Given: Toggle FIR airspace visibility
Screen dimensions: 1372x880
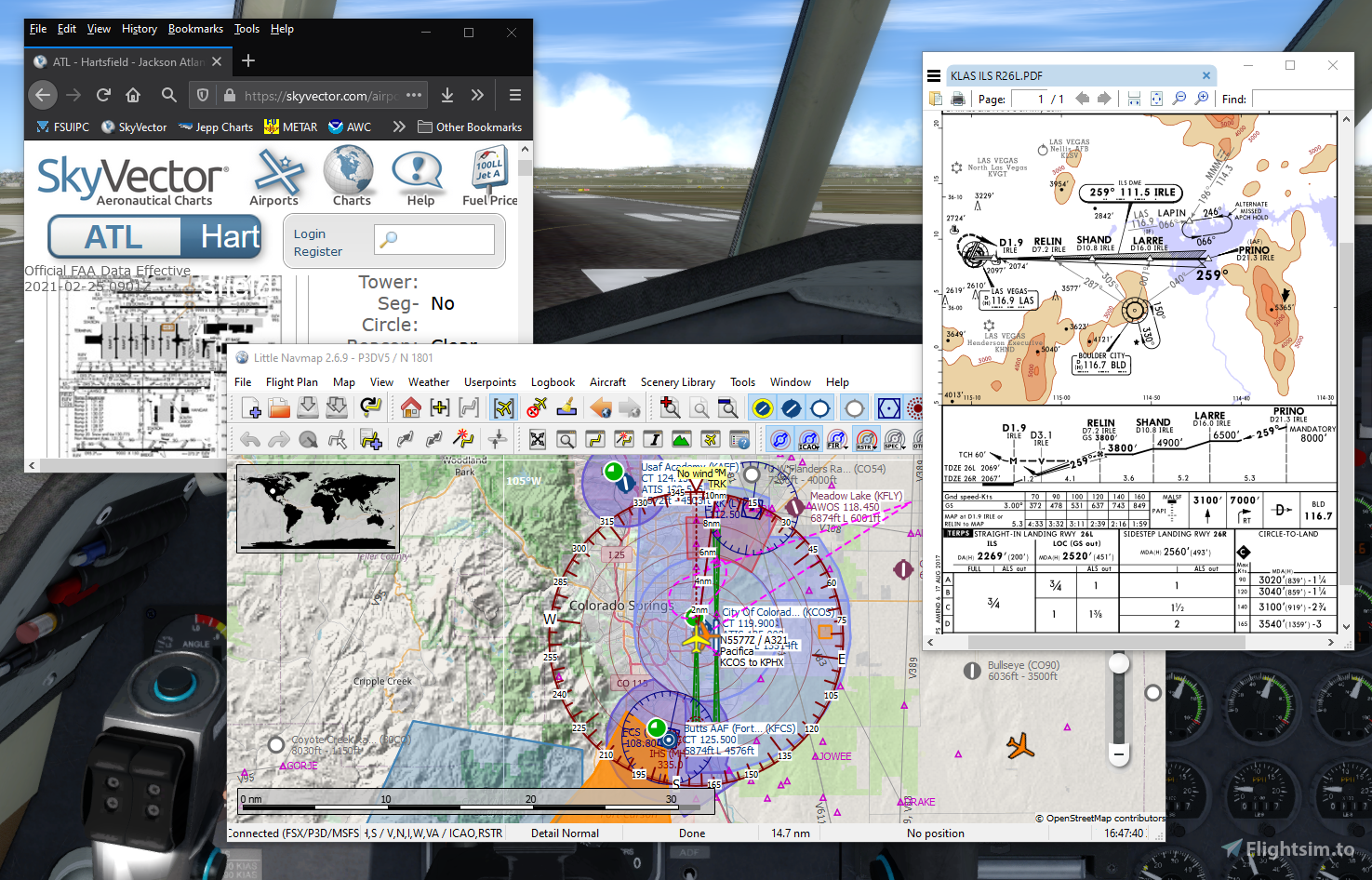Looking at the screenshot, I should click(x=835, y=440).
